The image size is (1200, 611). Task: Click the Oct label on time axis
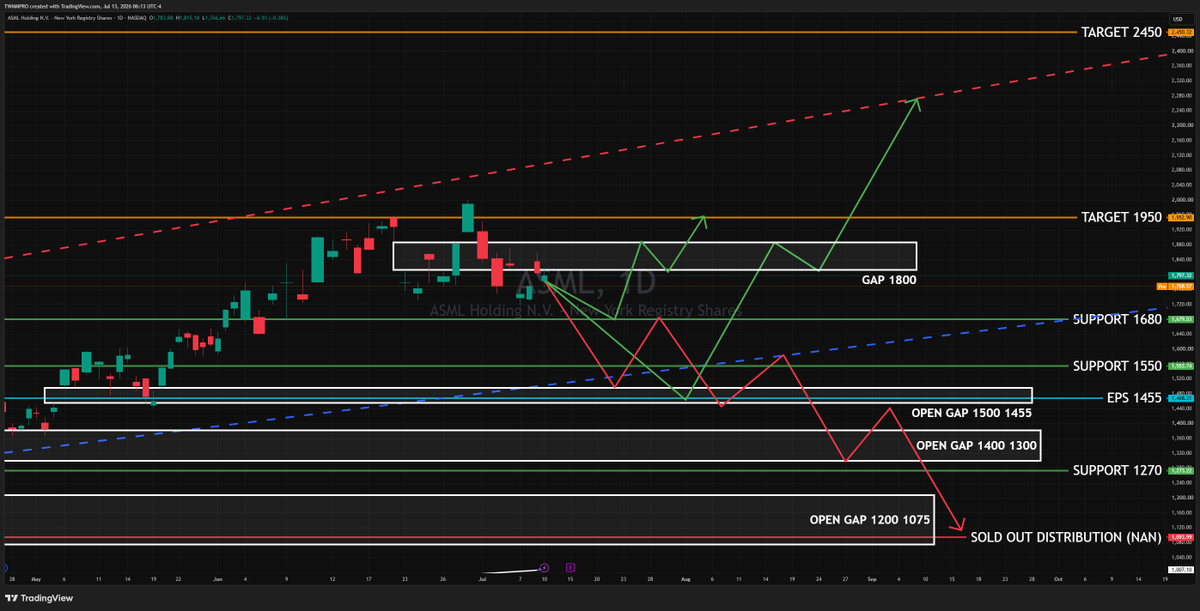1057,579
